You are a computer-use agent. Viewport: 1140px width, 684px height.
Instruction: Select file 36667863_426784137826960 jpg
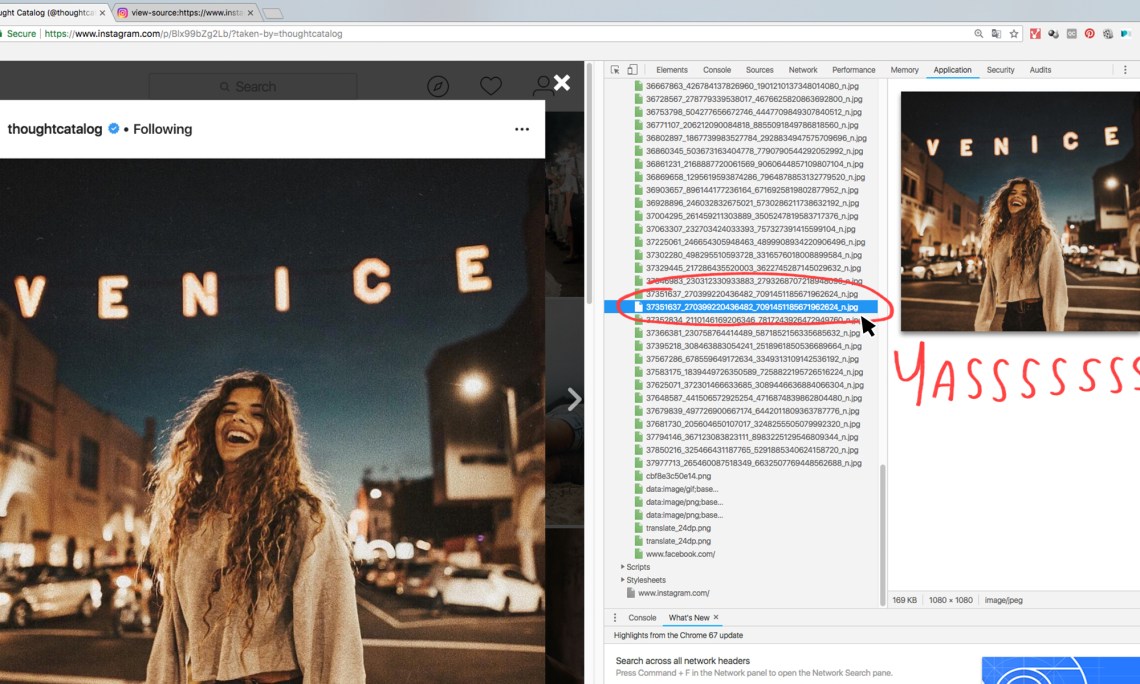[x=752, y=86]
